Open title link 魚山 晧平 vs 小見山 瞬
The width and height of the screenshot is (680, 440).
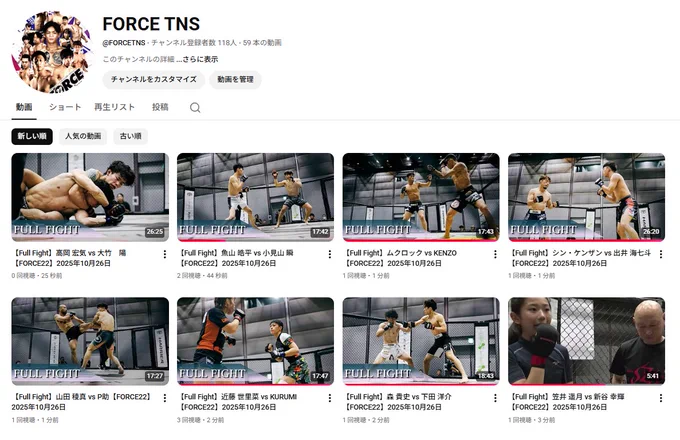coord(235,258)
